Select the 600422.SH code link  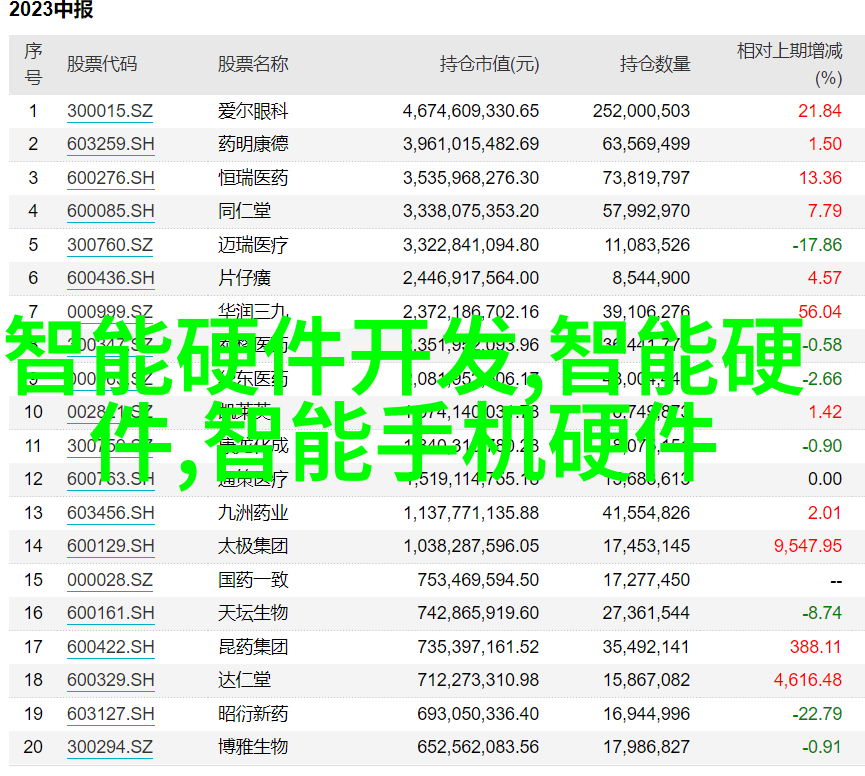tap(110, 647)
